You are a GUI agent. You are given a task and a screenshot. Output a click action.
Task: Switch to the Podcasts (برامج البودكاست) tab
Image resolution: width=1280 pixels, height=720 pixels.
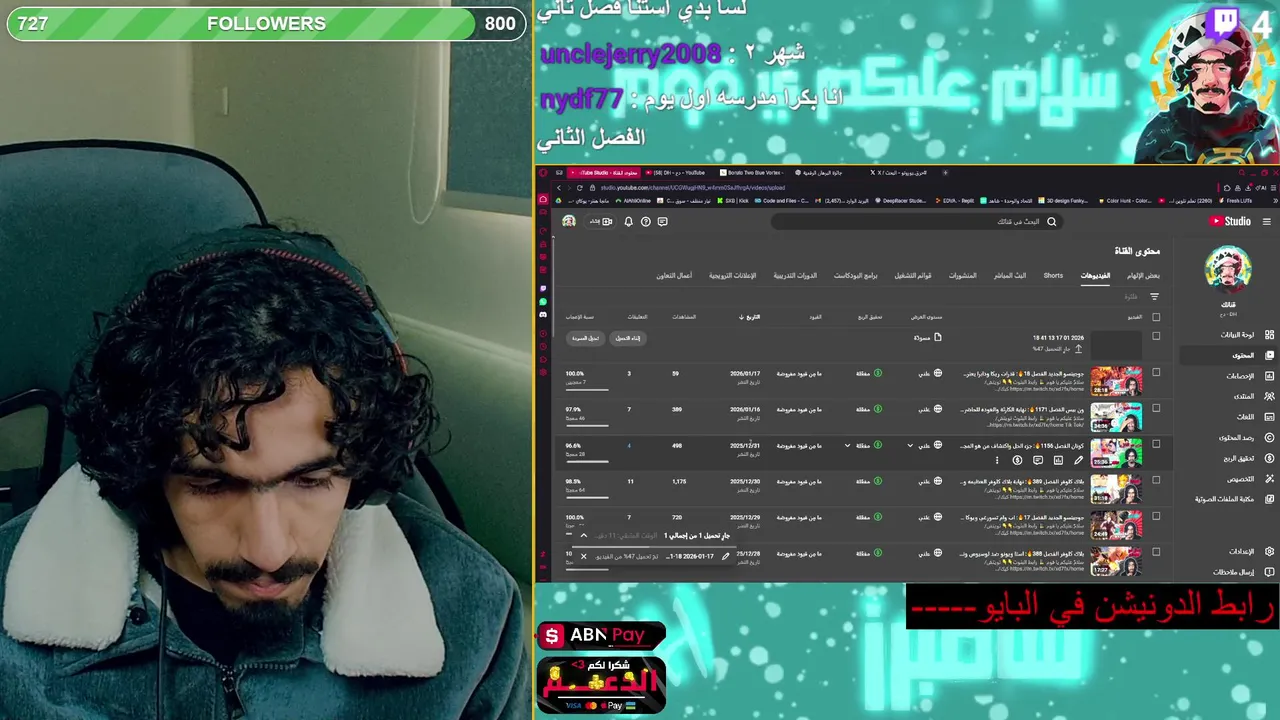pyautogui.click(x=856, y=275)
